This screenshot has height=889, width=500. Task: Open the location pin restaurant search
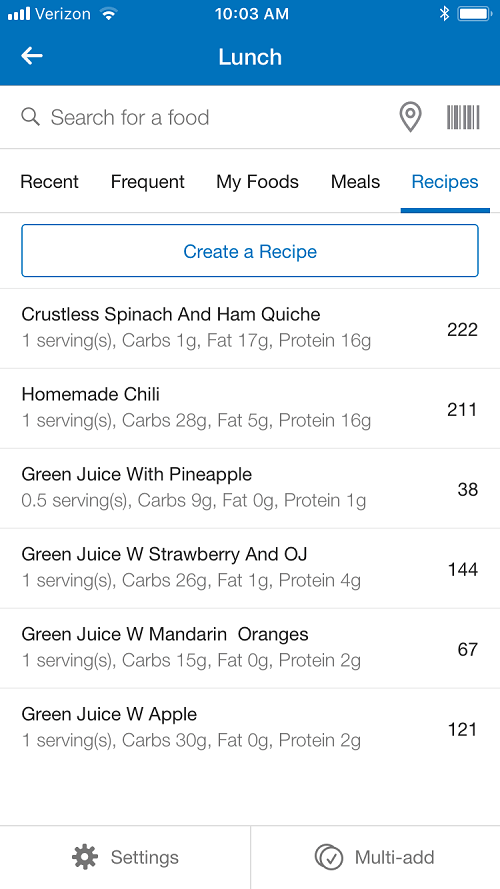click(410, 117)
